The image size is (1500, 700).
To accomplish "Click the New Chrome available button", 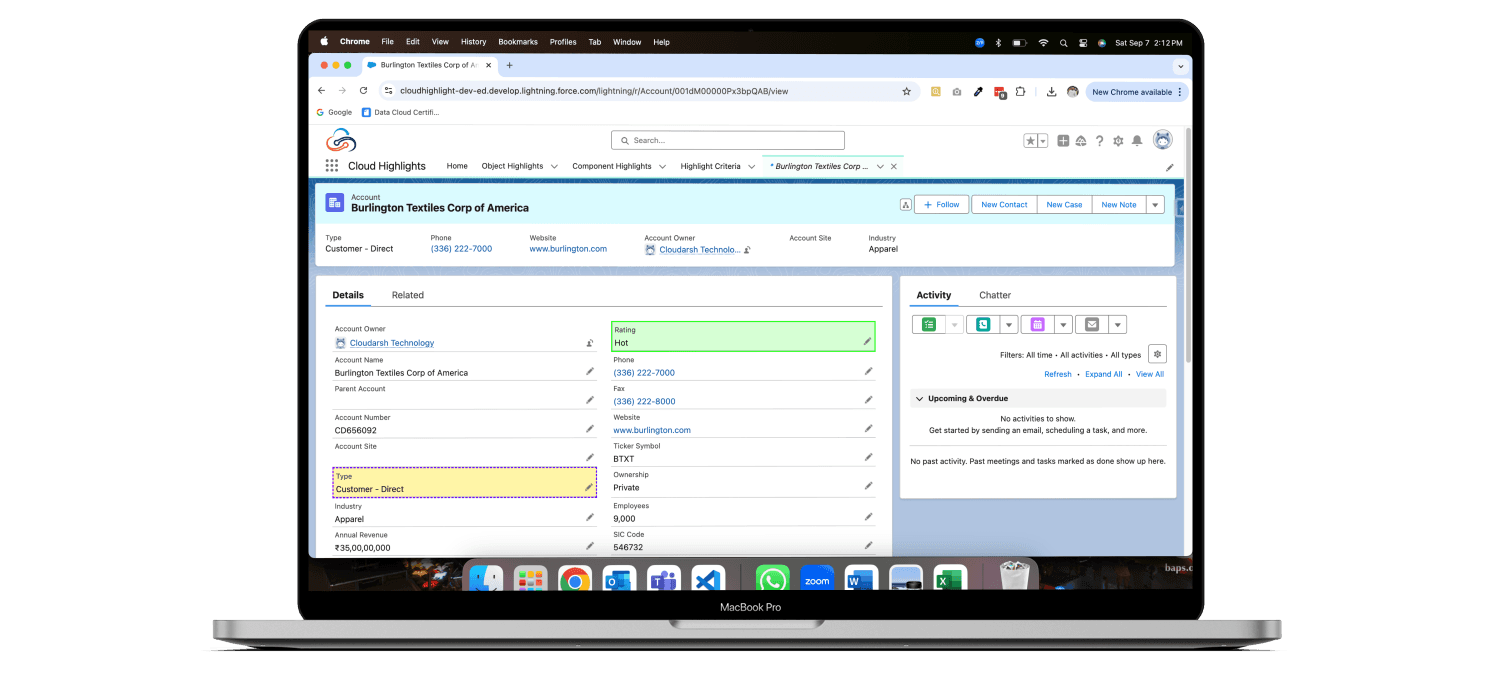I will coord(1137,91).
